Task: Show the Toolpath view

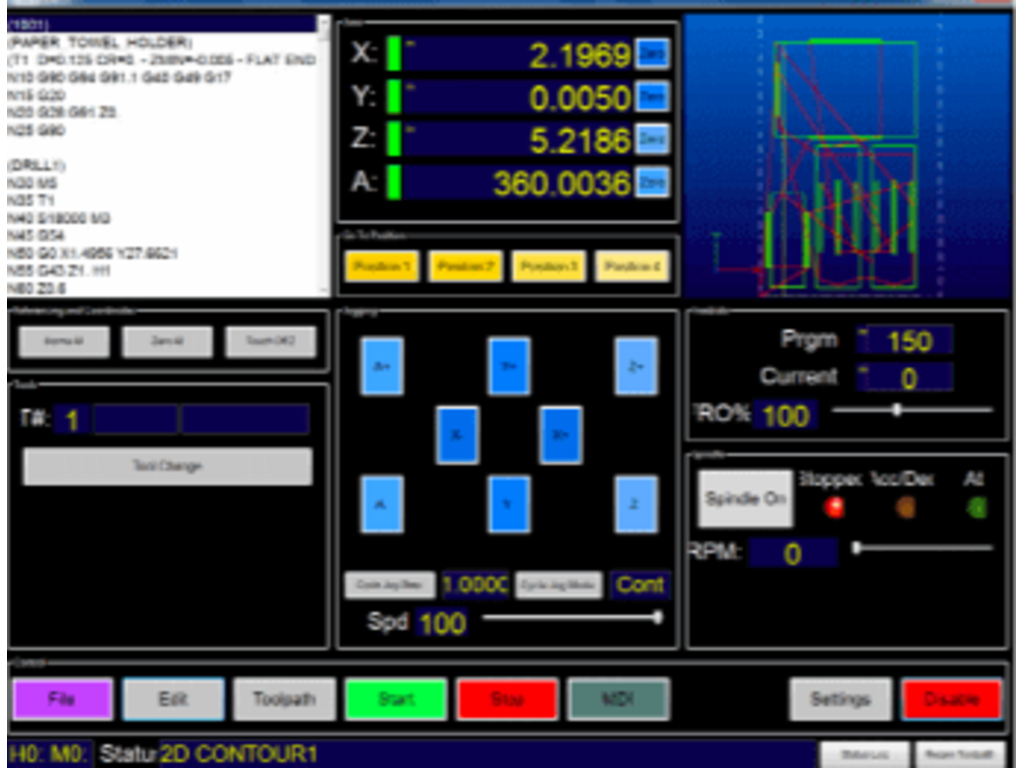Action: [x=285, y=699]
